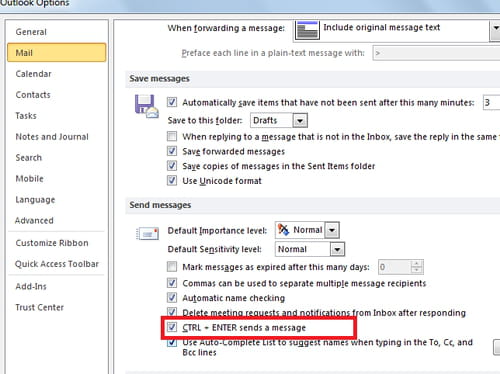The height and width of the screenshot is (374, 500).
Task: Expand Default Importance level dropdown
Action: point(332,230)
